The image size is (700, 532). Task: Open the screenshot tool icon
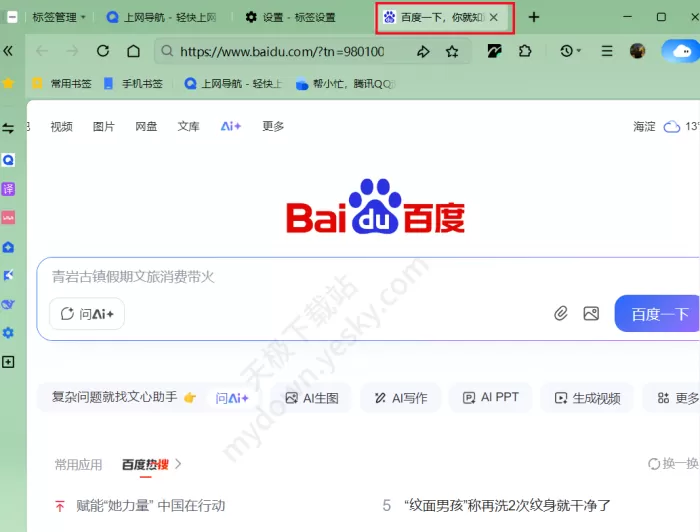point(494,51)
